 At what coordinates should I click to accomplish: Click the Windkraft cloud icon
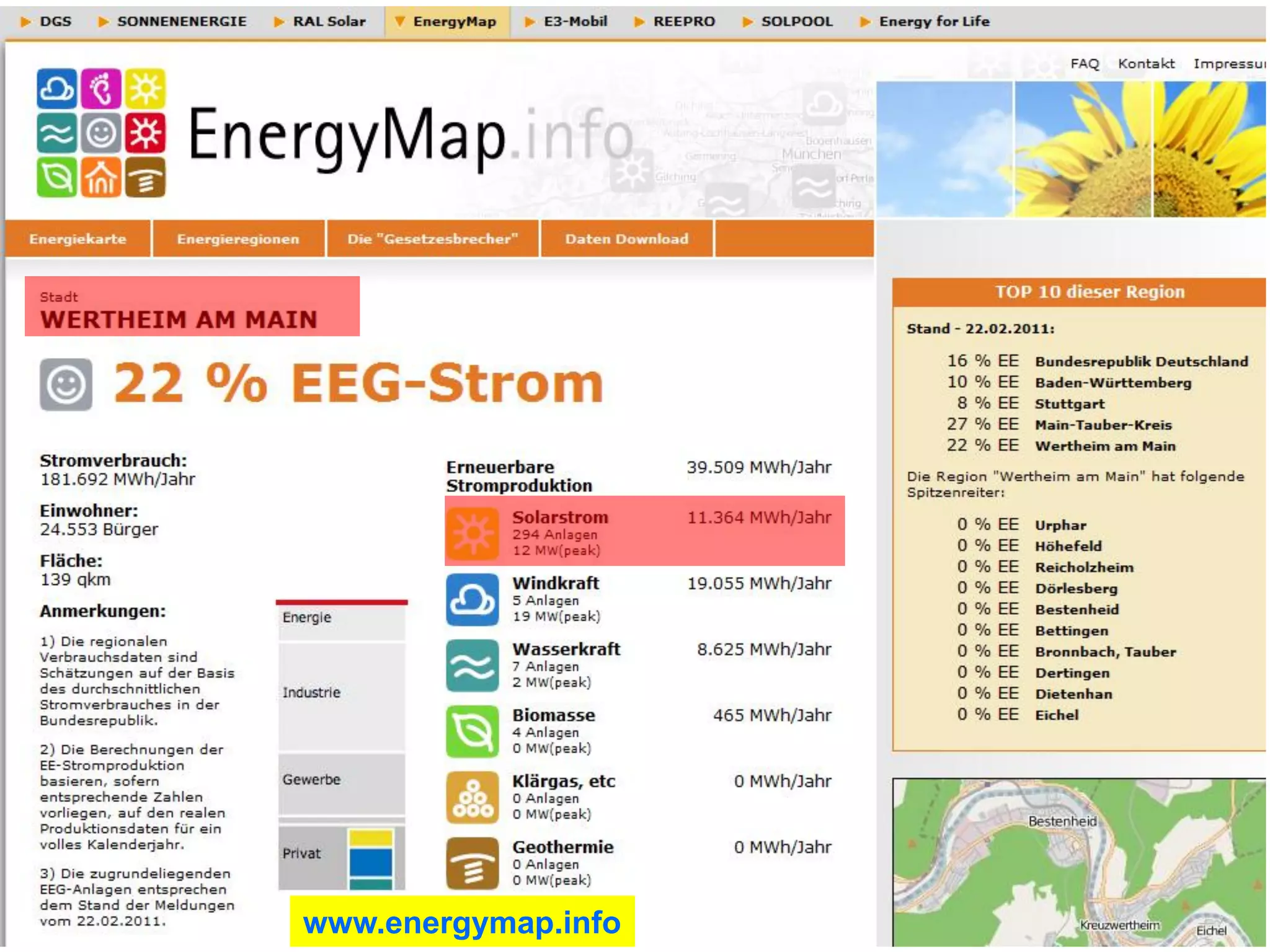click(x=473, y=599)
